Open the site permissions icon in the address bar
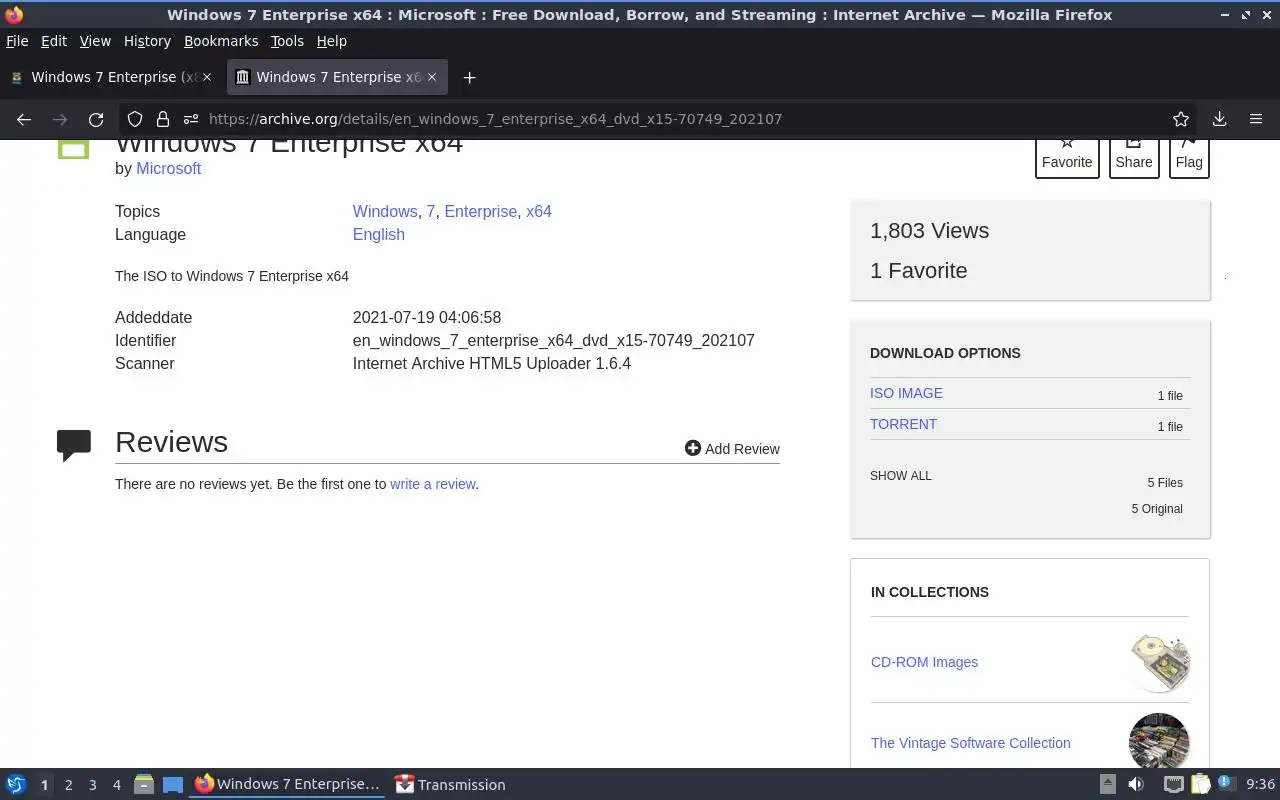1280x800 pixels. click(190, 119)
